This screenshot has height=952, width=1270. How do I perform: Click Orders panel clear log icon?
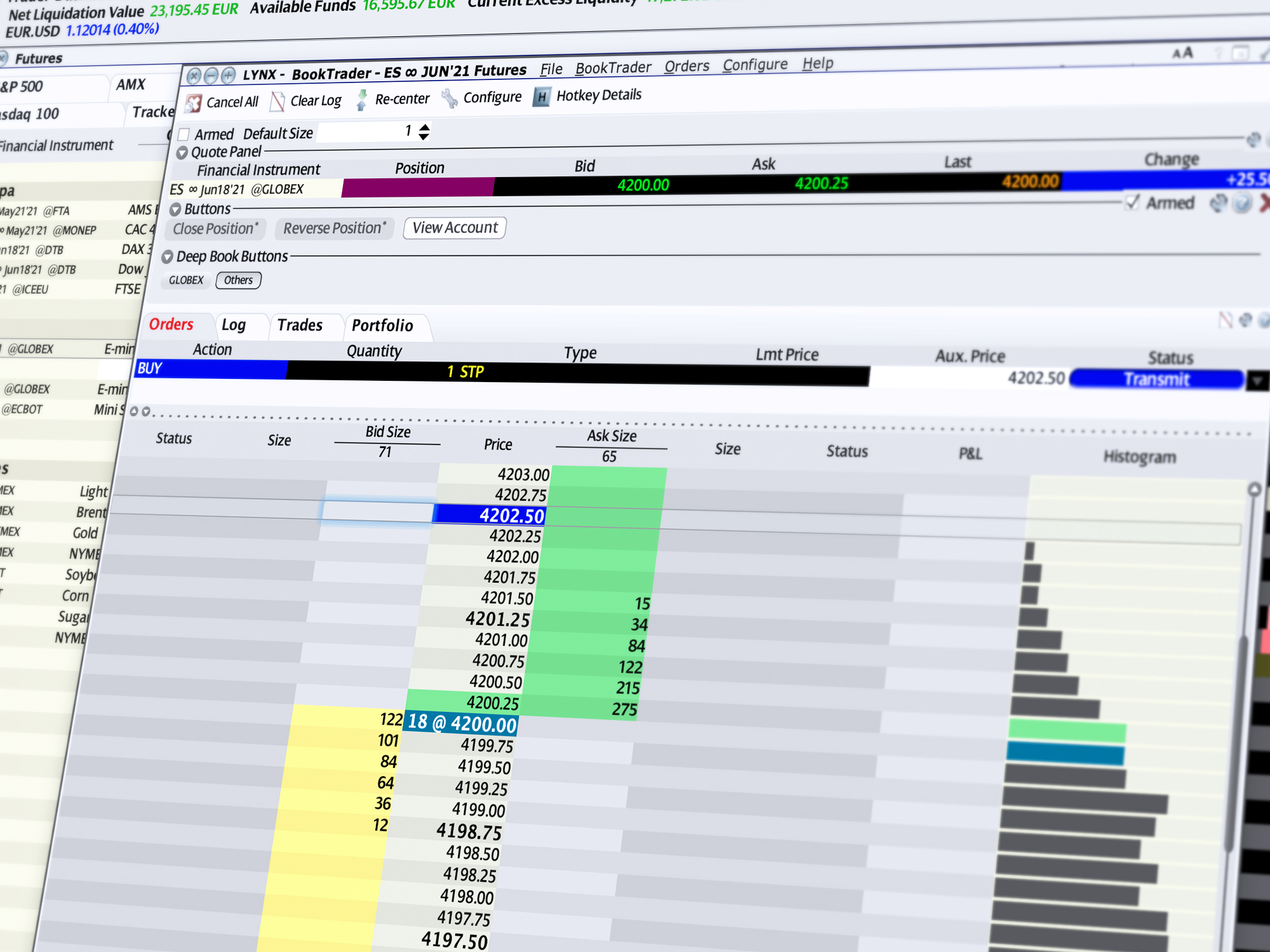coord(1226,320)
